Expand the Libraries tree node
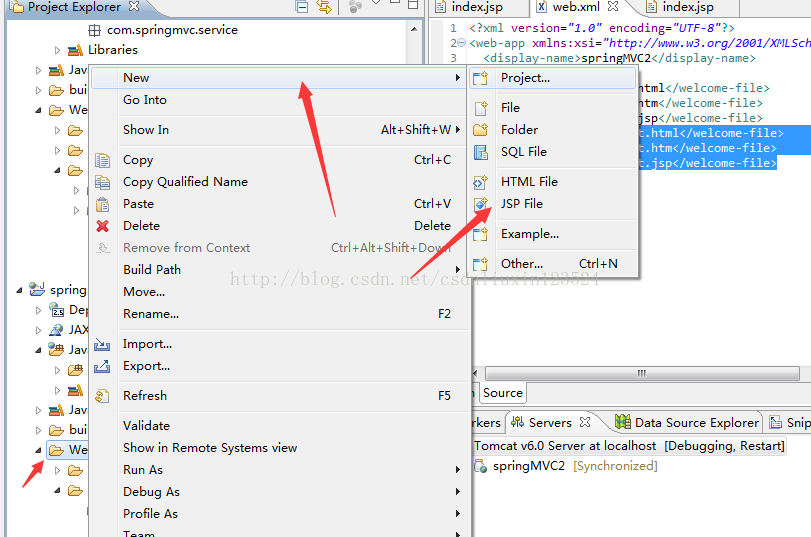The width and height of the screenshot is (811, 537). click(x=57, y=50)
